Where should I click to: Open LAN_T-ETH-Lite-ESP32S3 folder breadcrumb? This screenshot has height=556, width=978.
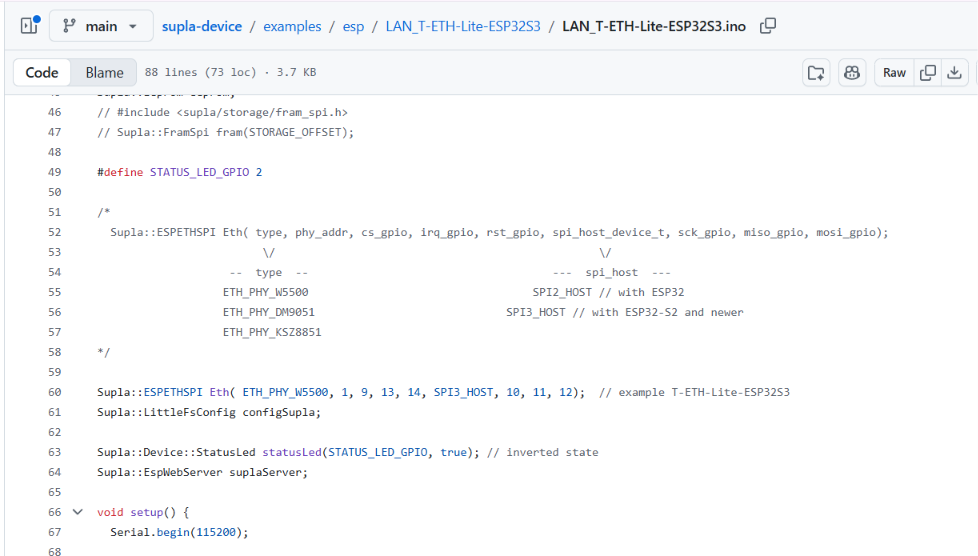coord(463,26)
